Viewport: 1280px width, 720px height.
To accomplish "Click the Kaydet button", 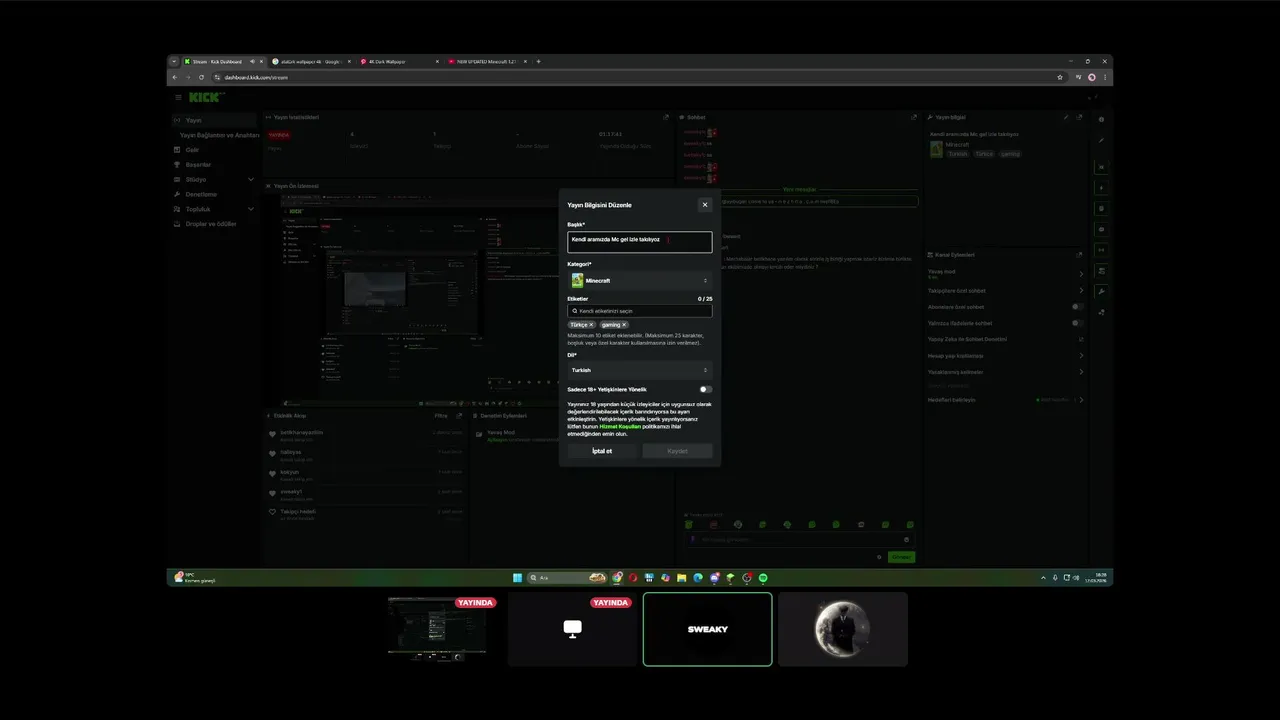I will (x=677, y=451).
